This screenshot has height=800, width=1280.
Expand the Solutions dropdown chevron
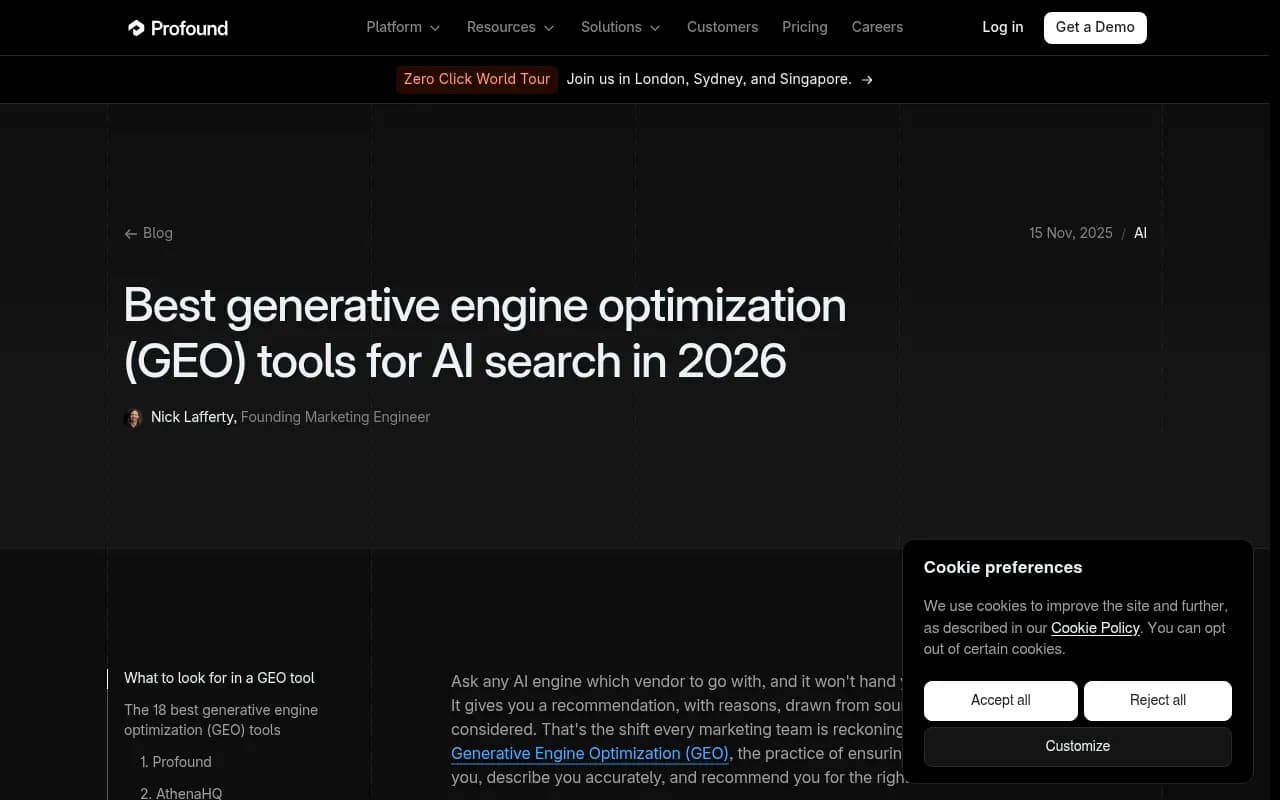[655, 28]
